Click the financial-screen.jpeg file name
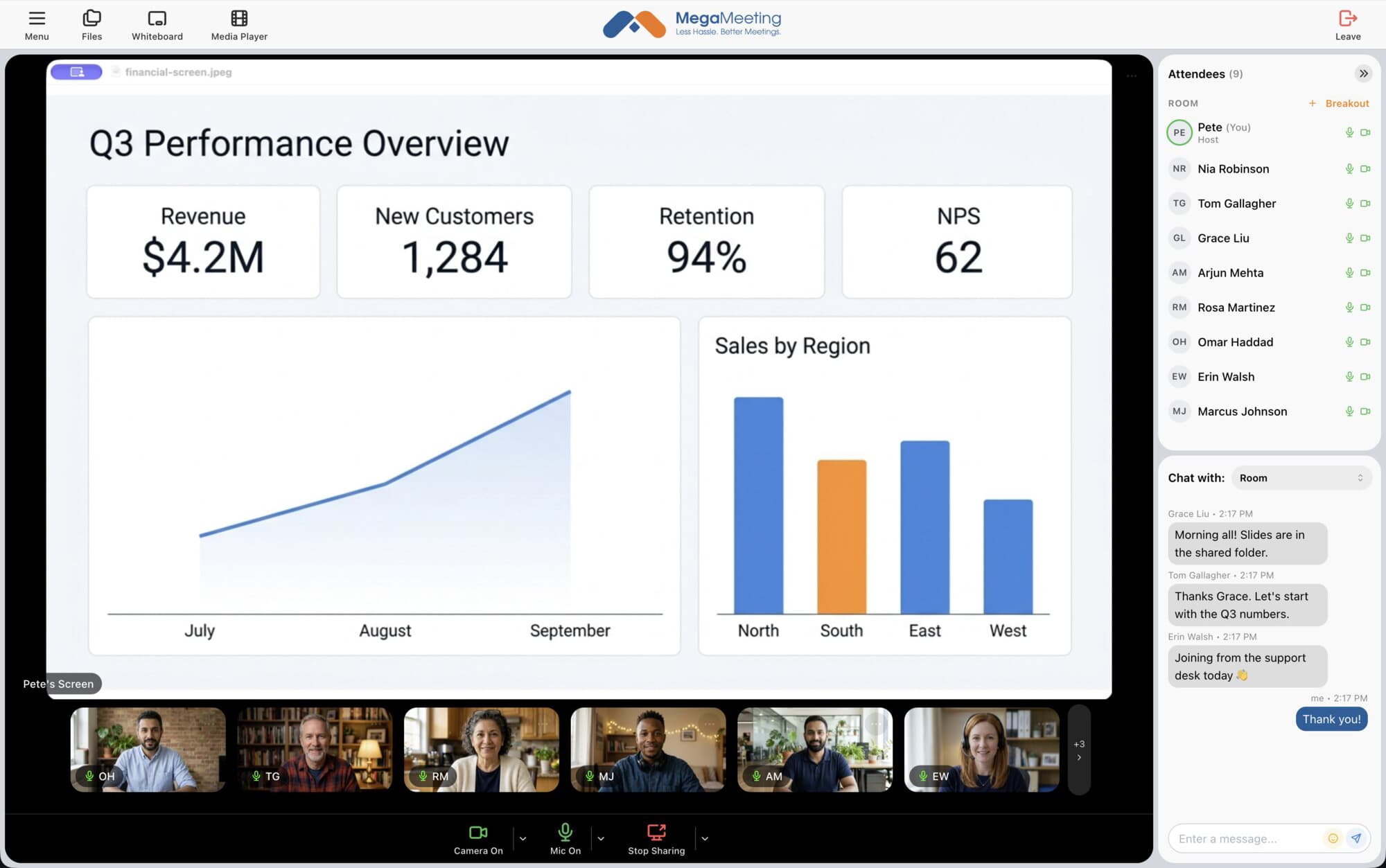The height and width of the screenshot is (868, 1386). point(178,72)
